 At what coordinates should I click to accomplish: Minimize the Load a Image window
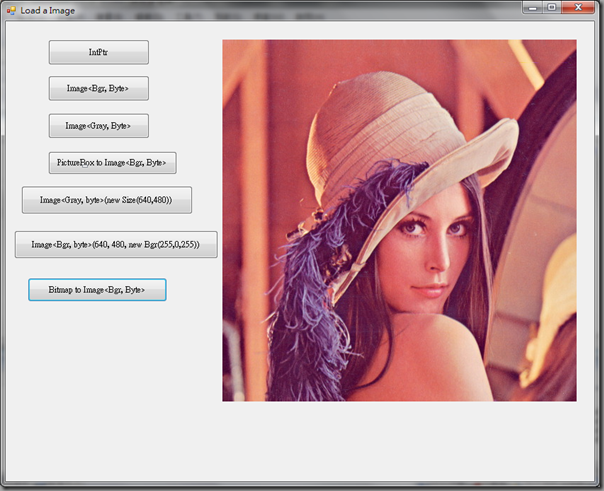pos(533,7)
